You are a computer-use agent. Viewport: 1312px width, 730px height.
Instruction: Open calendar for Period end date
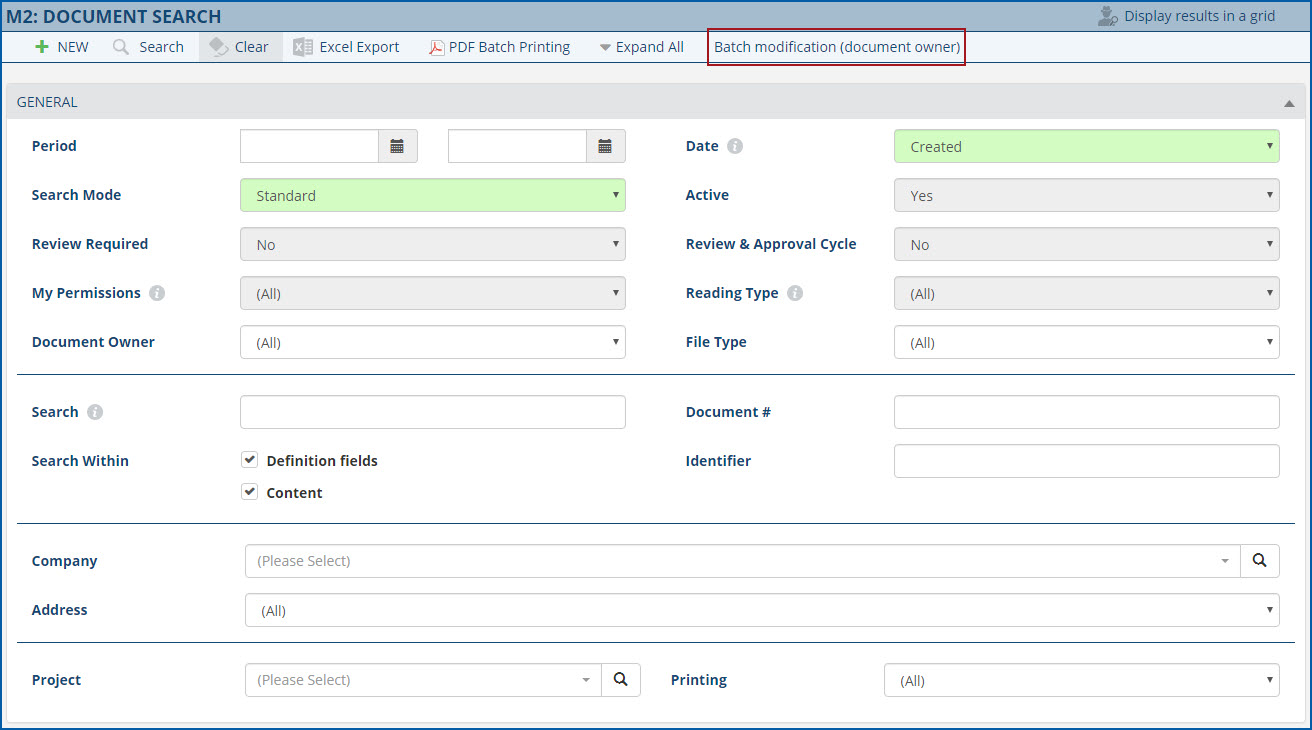point(605,146)
